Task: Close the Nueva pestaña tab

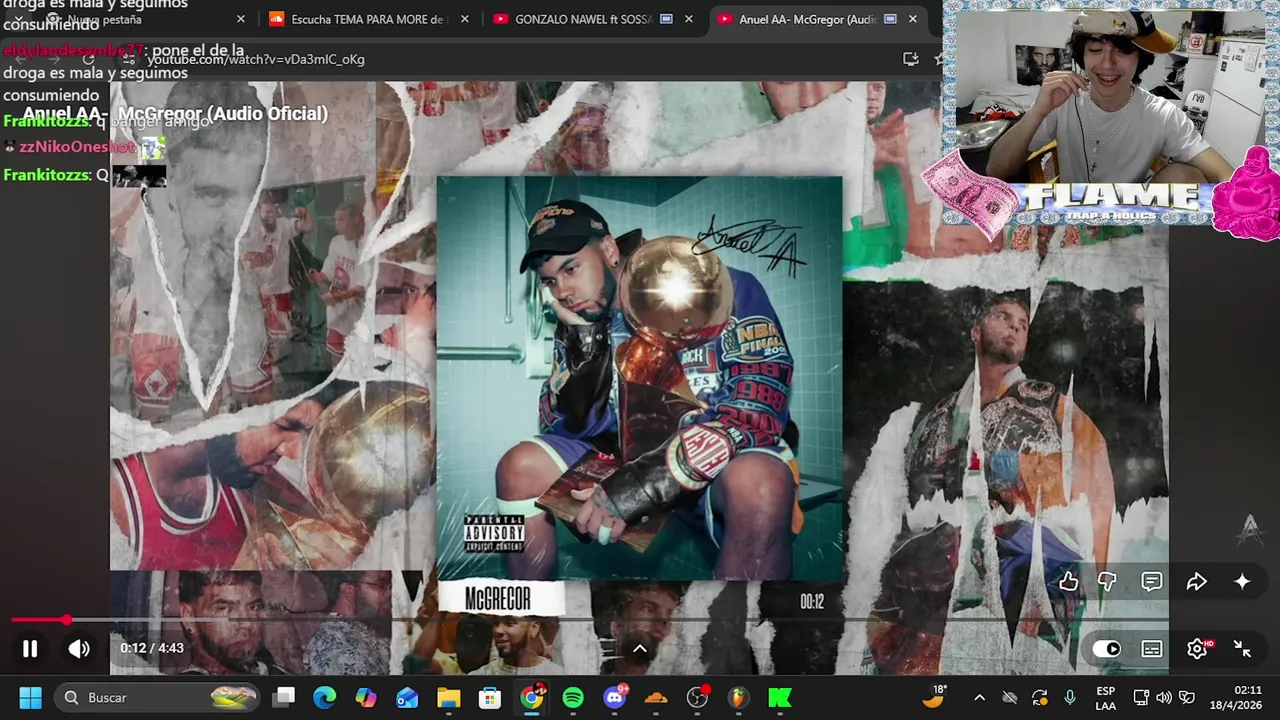Action: click(x=241, y=19)
